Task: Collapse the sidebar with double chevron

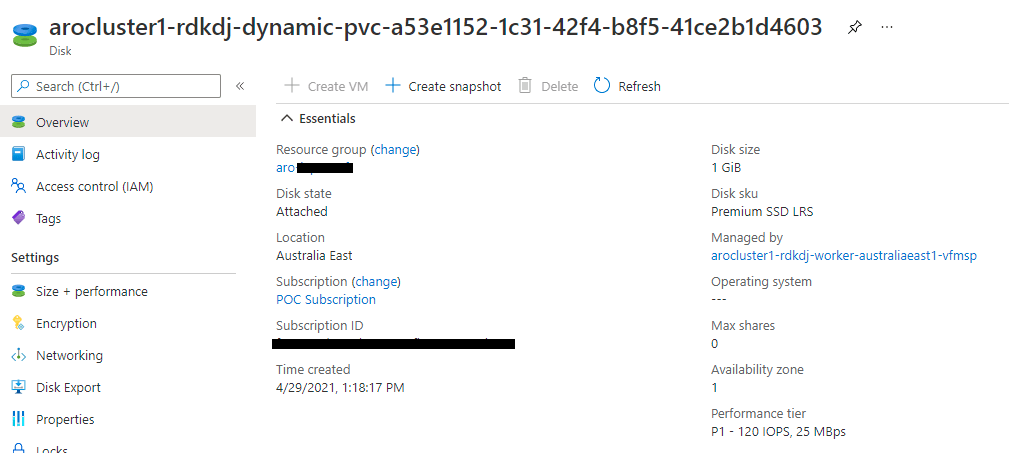Action: 240,86
